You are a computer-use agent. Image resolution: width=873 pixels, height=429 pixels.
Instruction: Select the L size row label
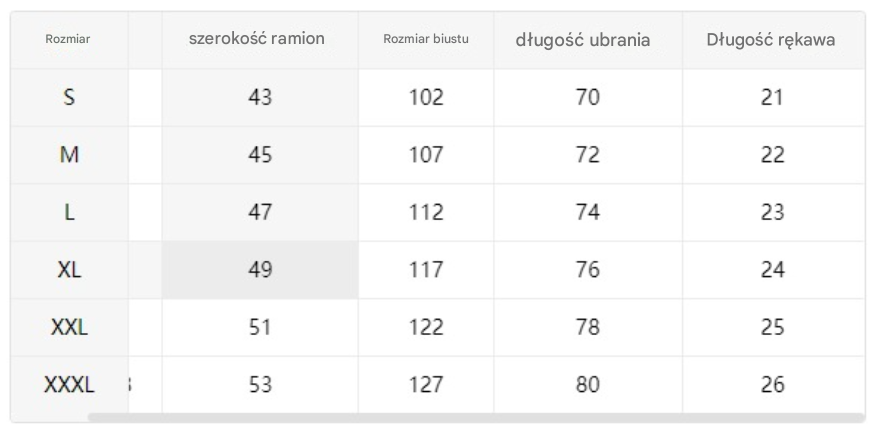click(69, 213)
